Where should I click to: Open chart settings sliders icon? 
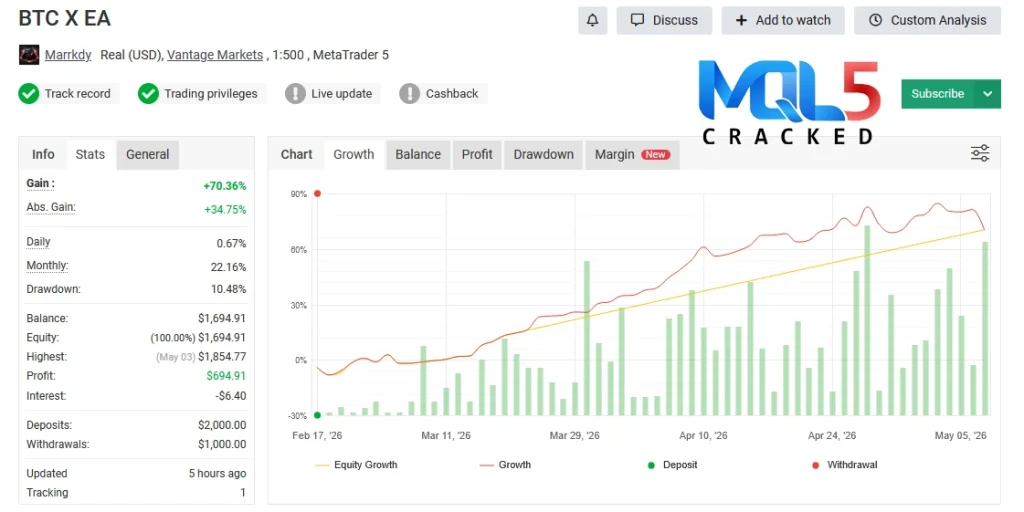pos(980,153)
